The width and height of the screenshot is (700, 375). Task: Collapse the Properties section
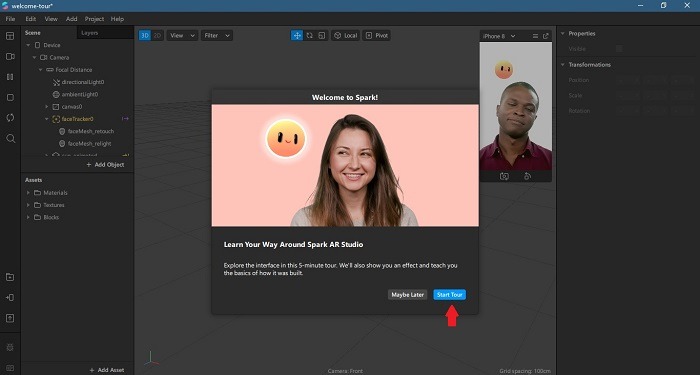click(562, 33)
